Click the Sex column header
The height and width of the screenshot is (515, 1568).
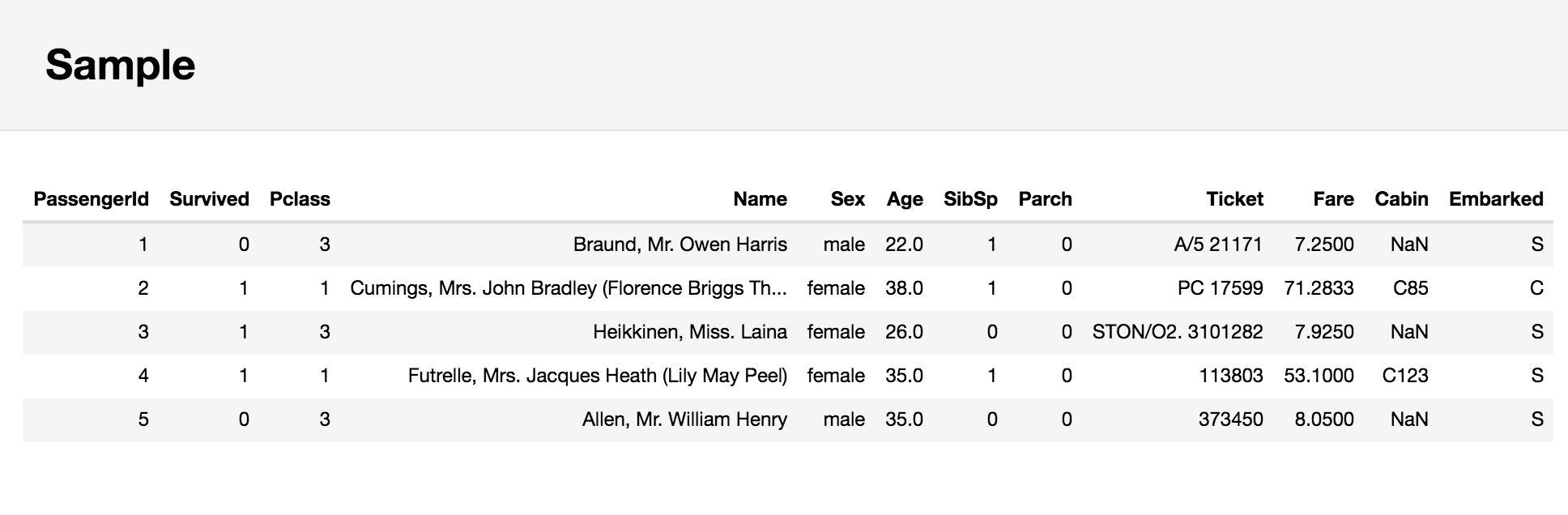pyautogui.click(x=847, y=199)
